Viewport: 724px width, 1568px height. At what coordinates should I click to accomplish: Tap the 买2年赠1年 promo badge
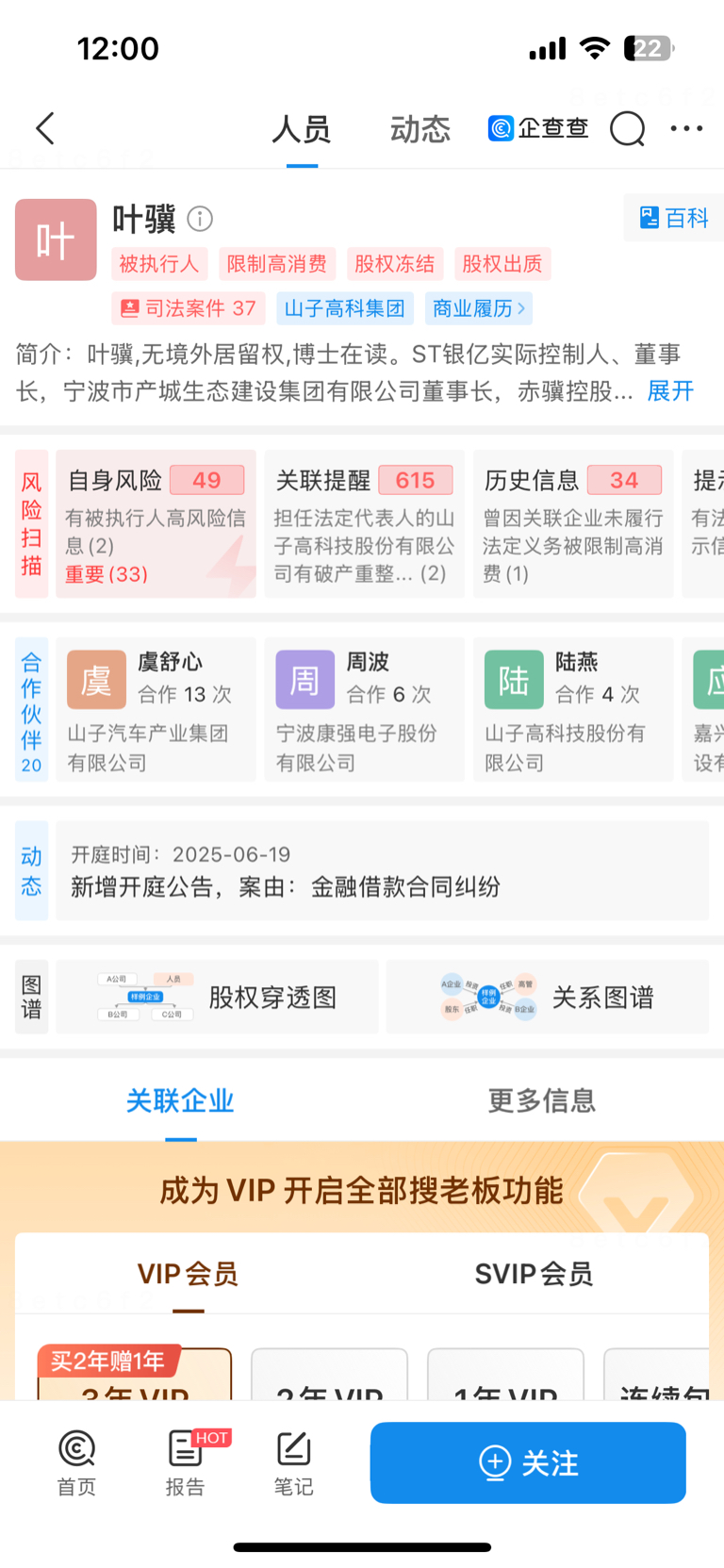(107, 1361)
